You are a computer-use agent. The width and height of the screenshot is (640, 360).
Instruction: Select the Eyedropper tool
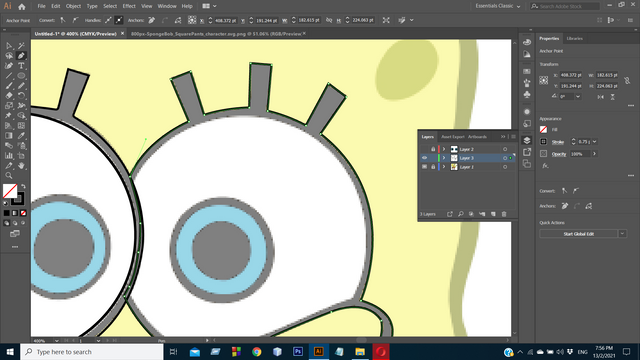(21, 136)
